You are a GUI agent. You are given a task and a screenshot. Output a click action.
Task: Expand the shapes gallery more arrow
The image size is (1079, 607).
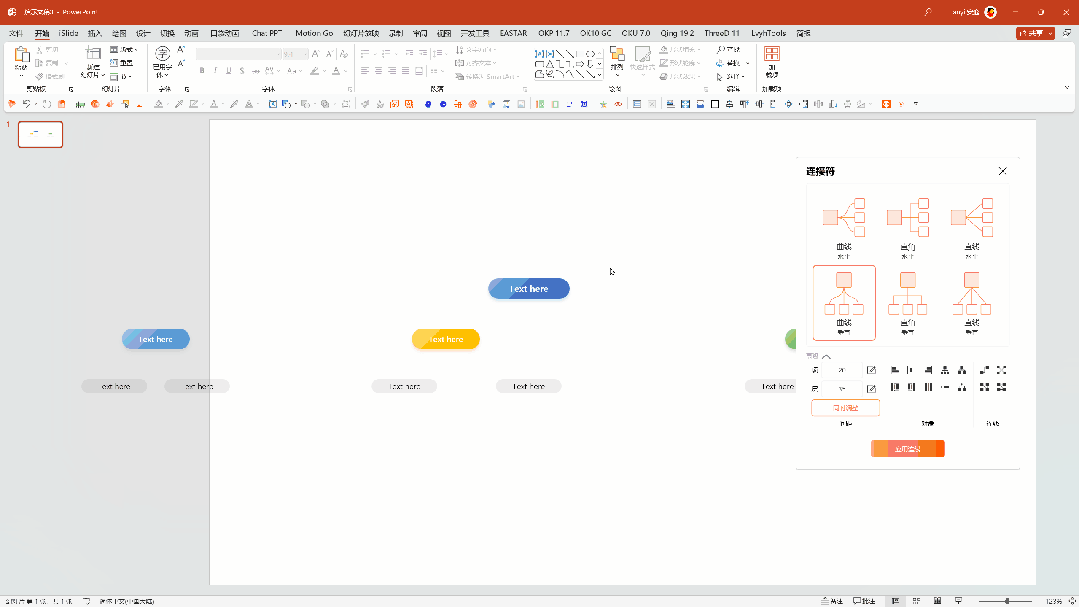tap(599, 74)
